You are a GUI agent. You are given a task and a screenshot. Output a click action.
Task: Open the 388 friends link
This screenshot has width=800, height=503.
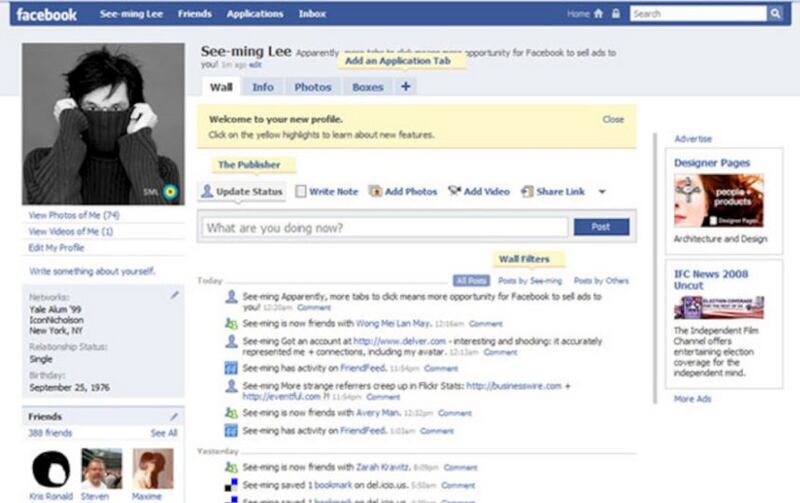[x=50, y=433]
